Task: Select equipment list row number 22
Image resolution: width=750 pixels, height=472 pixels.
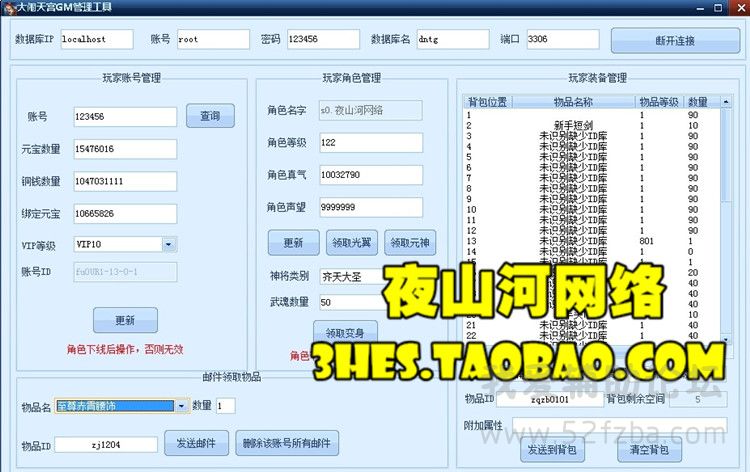Action: pos(591,336)
